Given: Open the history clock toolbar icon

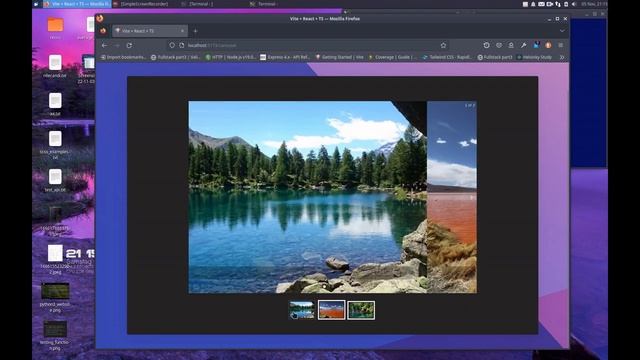Looking at the screenshot, I should [487, 45].
